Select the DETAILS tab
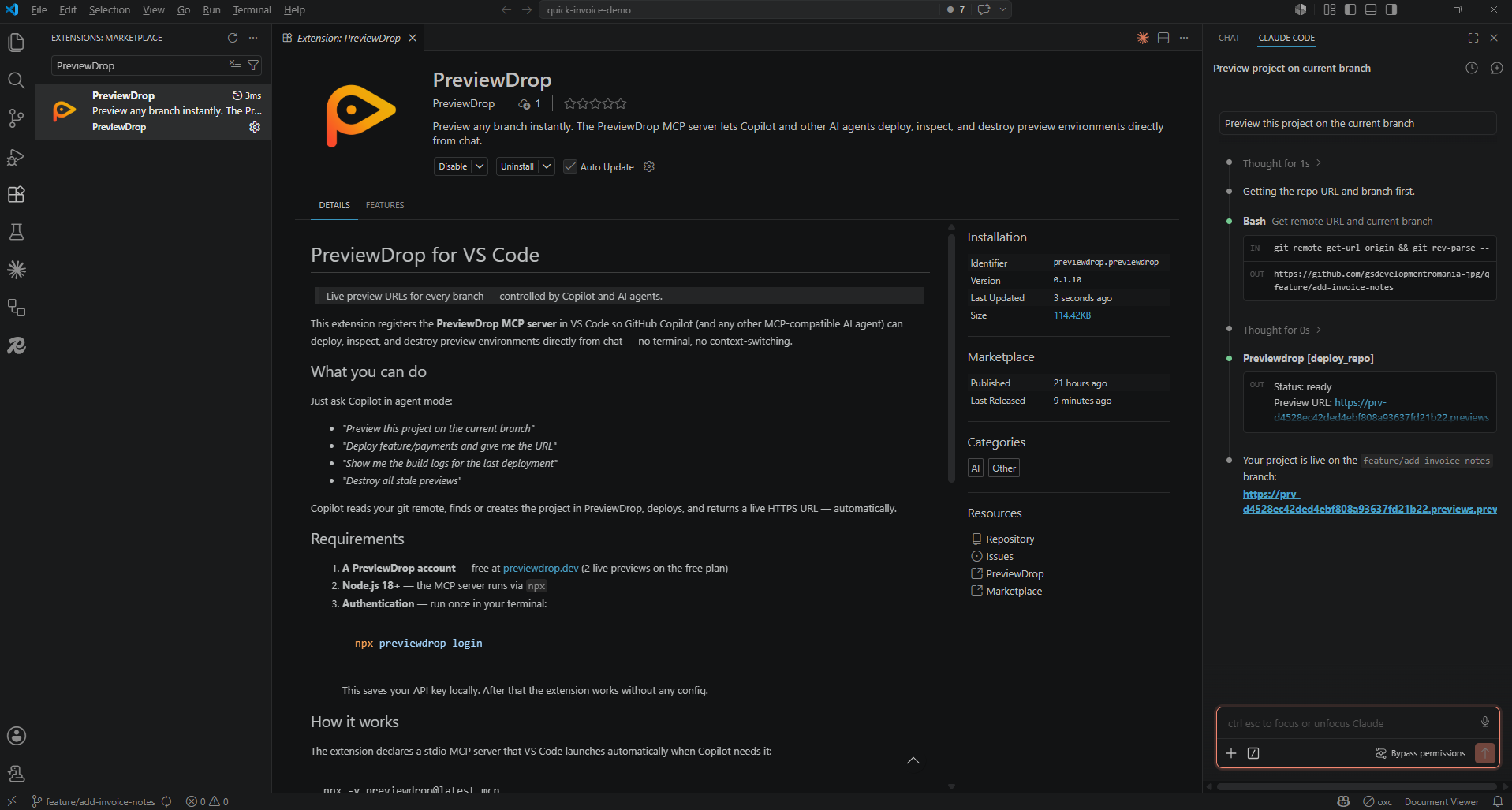1512x810 pixels. coord(334,205)
